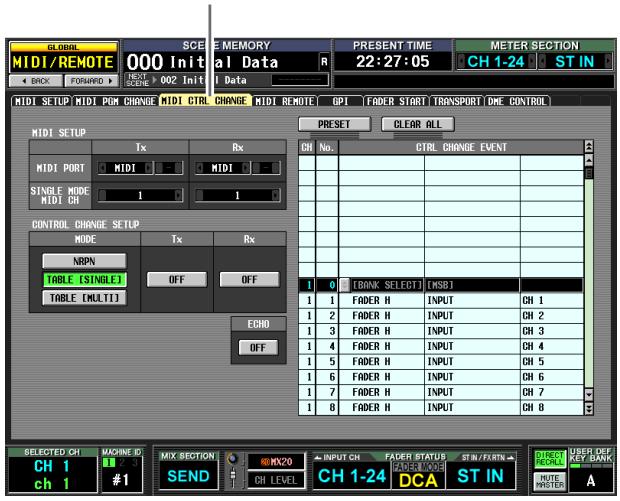Toggle the scene memory R indicator
This screenshot has height=501, width=620.
coord(324,62)
